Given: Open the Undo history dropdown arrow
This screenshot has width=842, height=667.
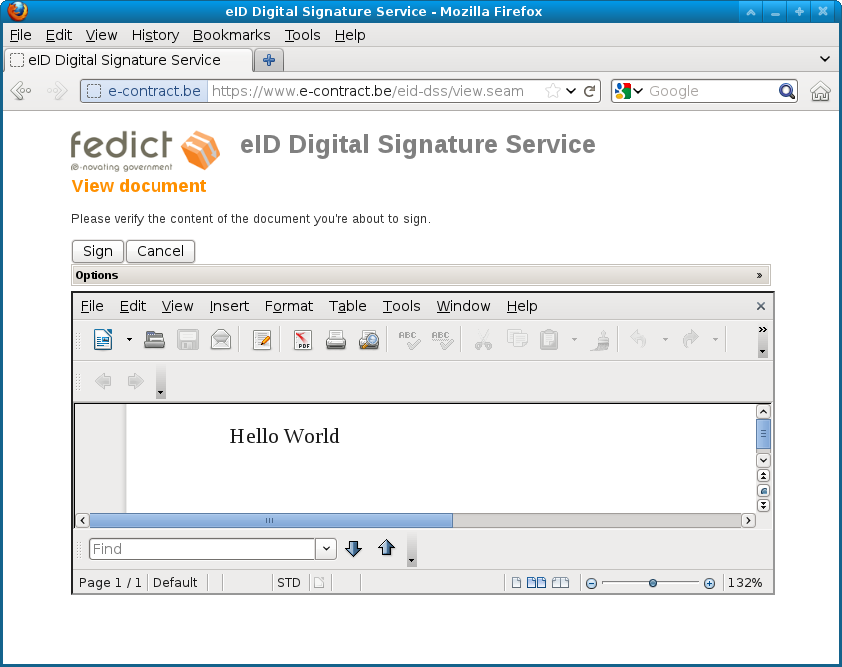Looking at the screenshot, I should (x=665, y=339).
